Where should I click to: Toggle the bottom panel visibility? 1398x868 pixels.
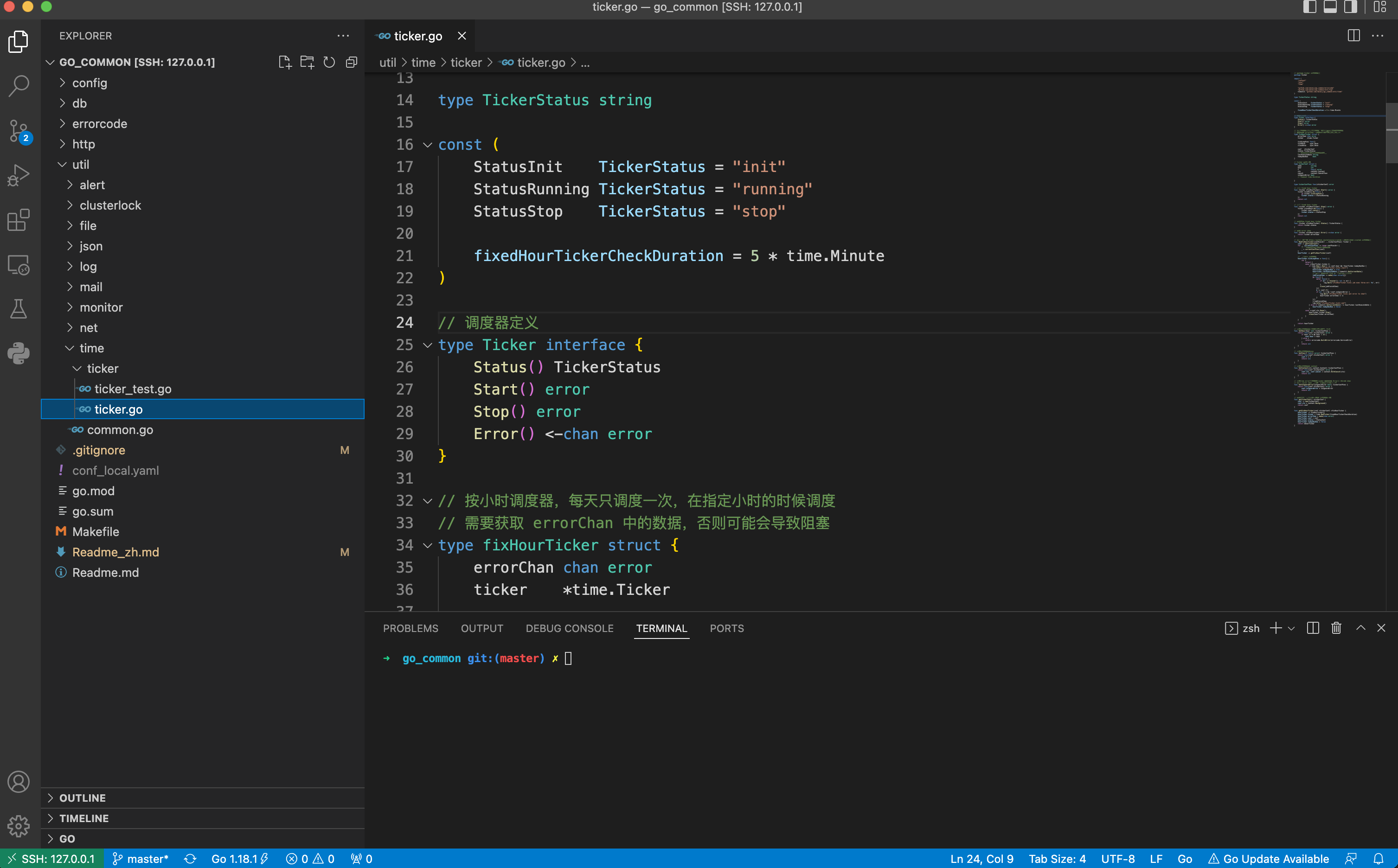pos(1330,7)
